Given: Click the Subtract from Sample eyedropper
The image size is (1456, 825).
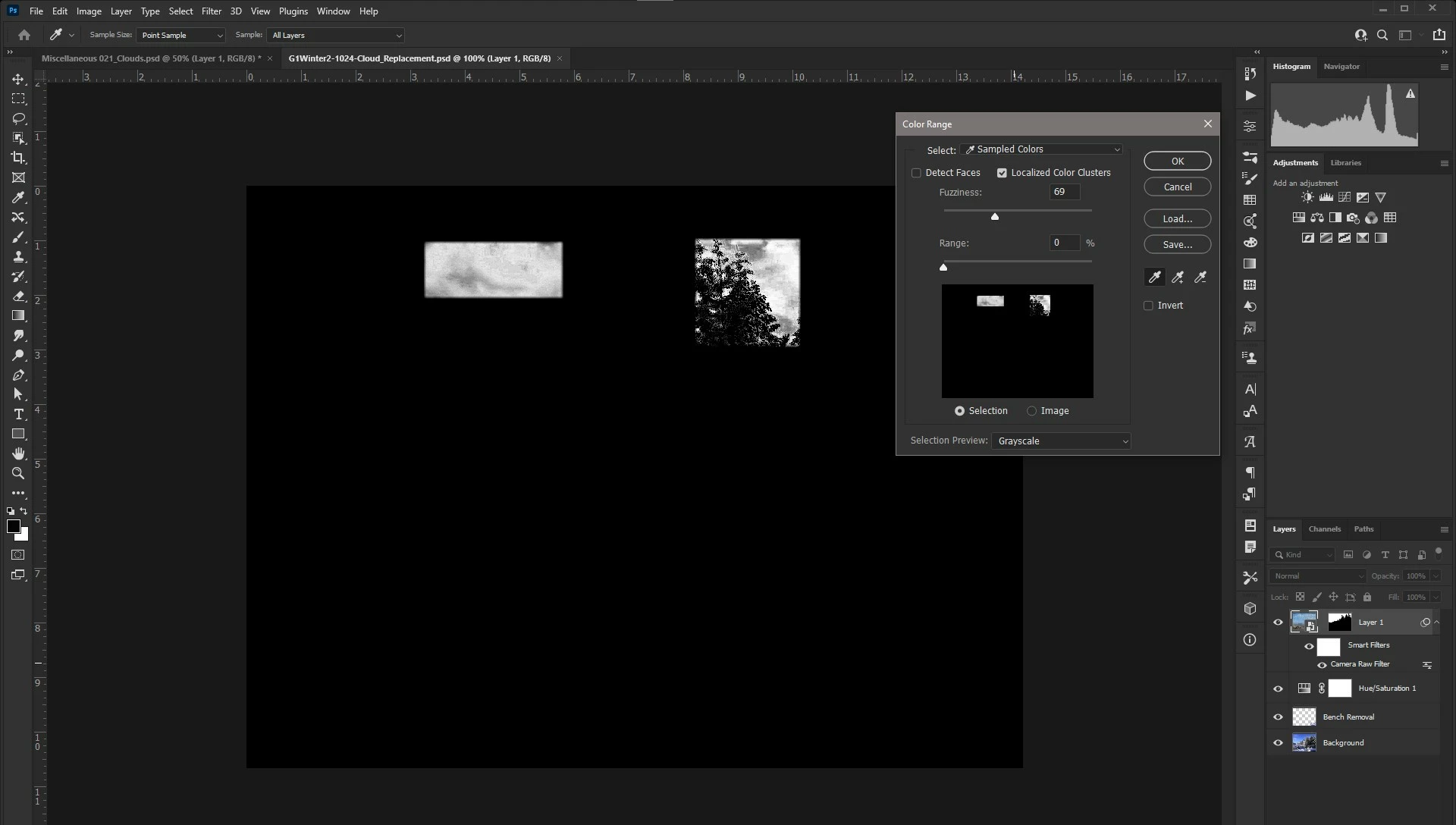Looking at the screenshot, I should [1200, 278].
